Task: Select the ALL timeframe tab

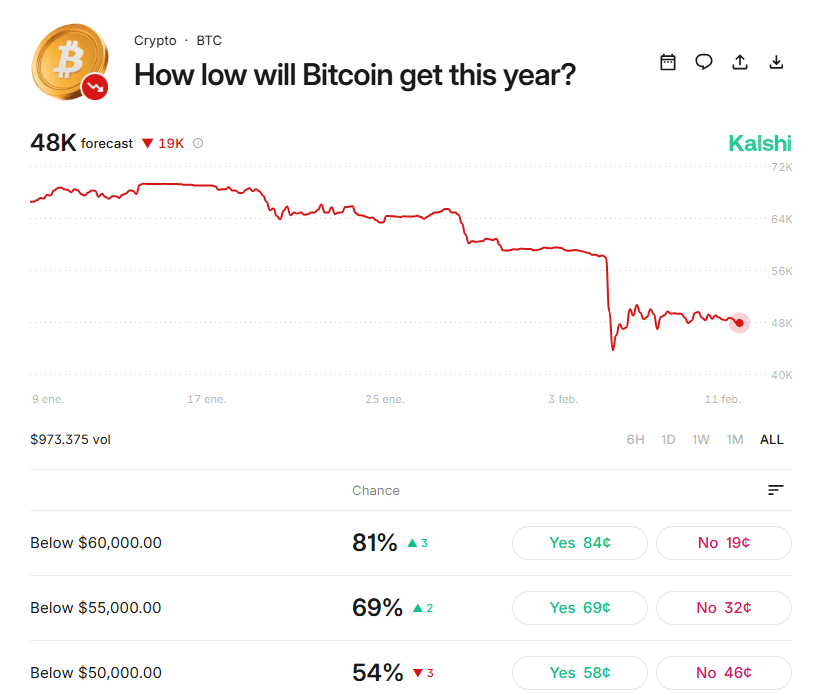Action: pos(770,439)
